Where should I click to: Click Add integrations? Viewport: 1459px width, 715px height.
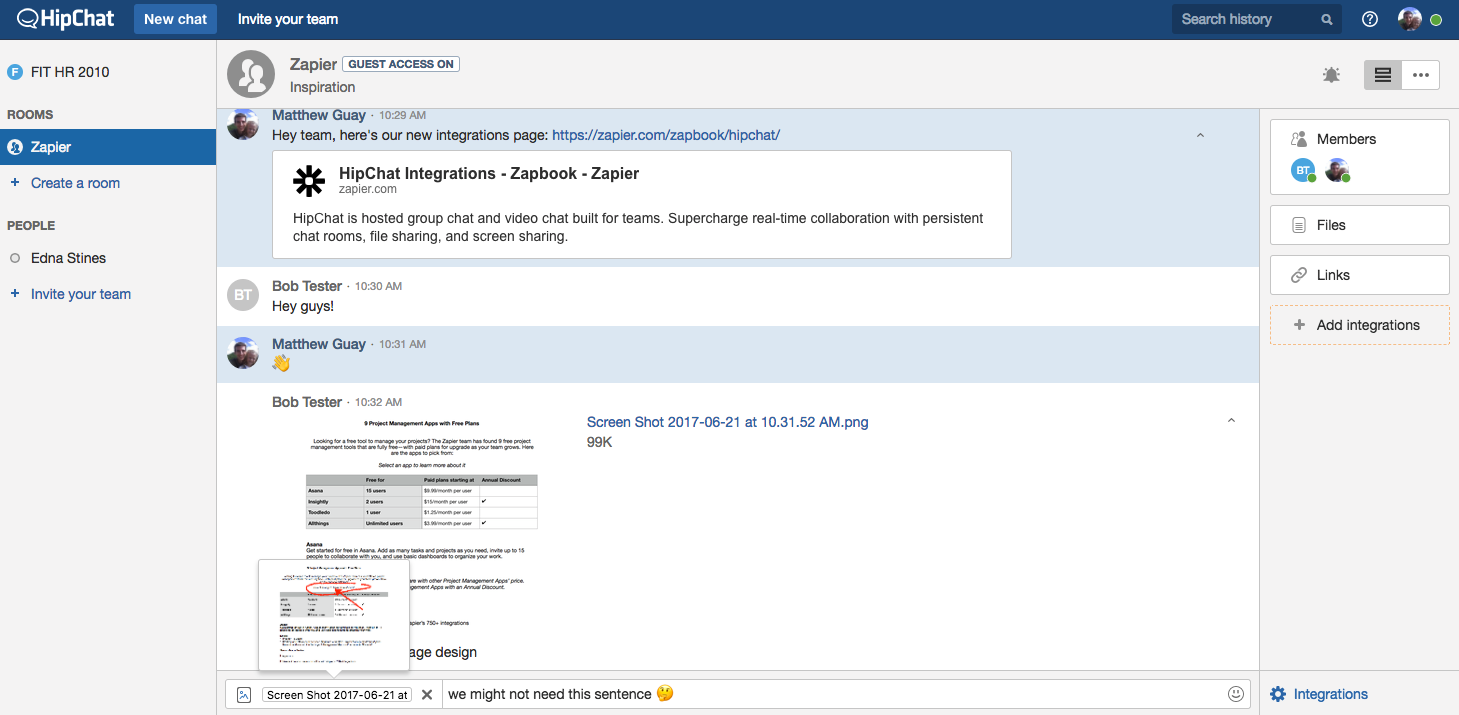[1360, 325]
